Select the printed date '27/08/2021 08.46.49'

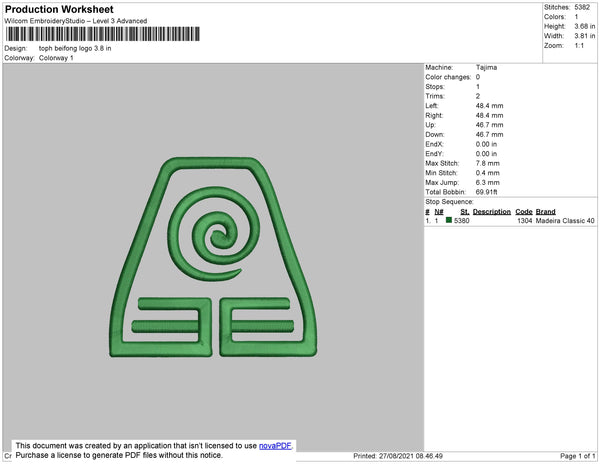click(411, 456)
